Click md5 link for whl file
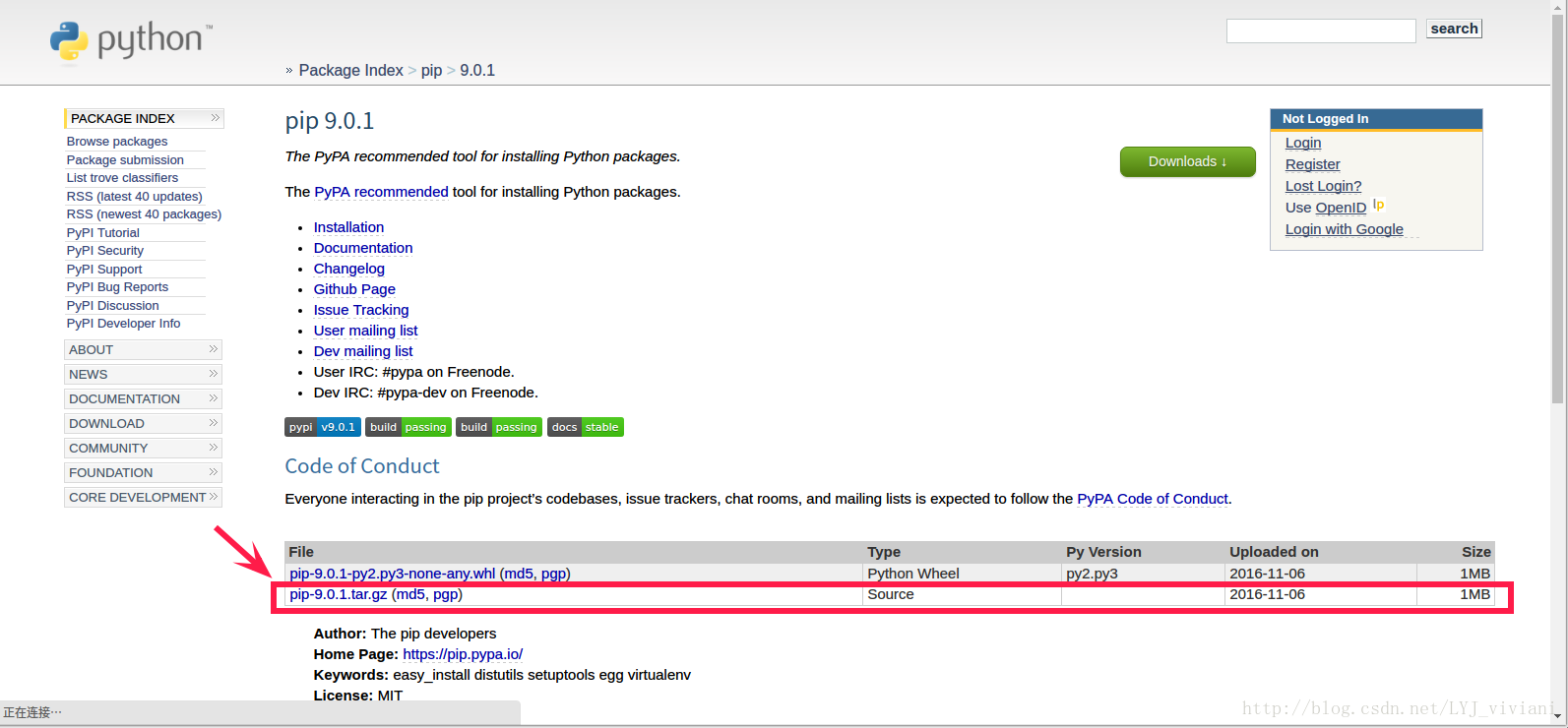 tap(519, 574)
